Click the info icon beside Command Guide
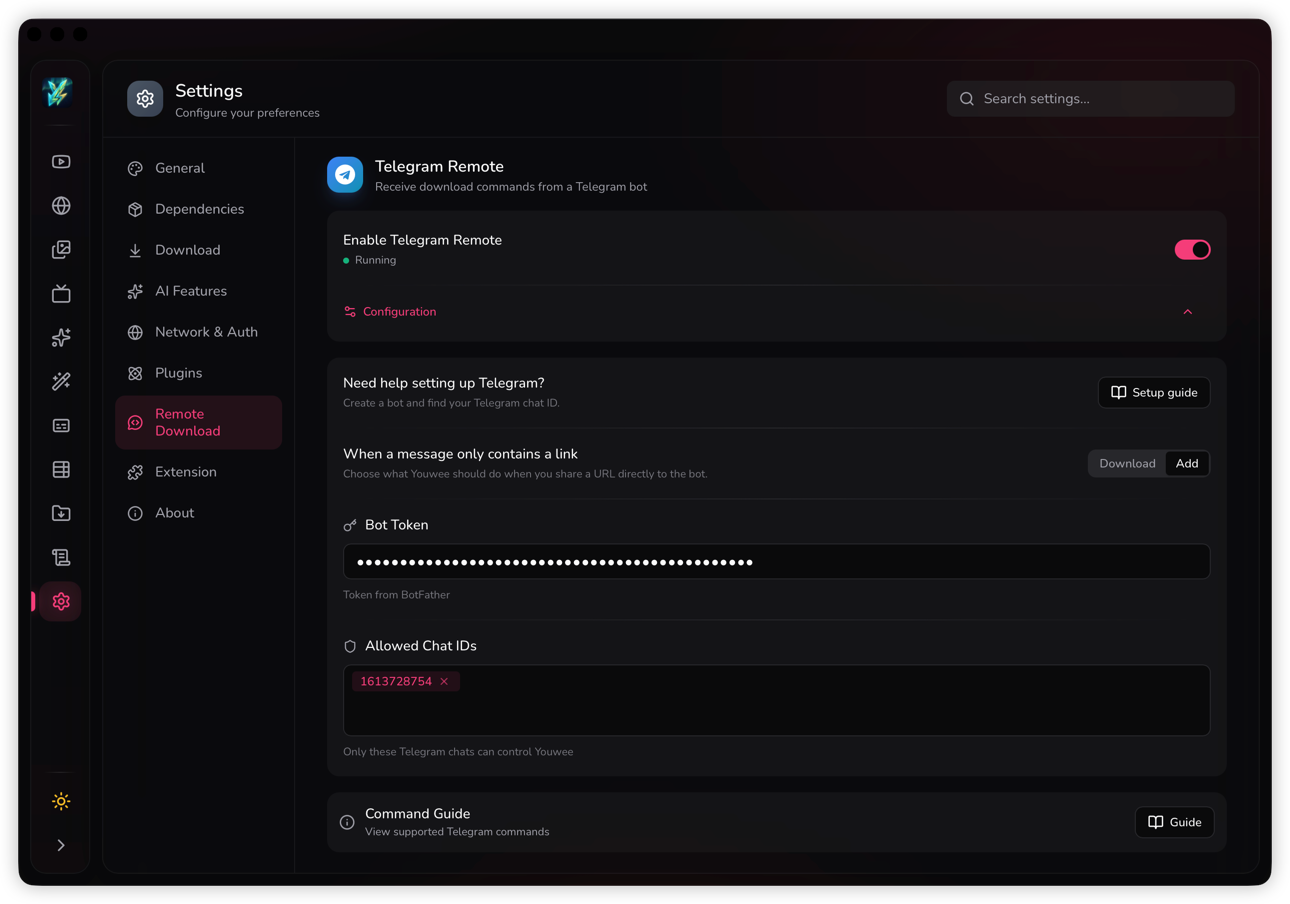Screen dimensions: 1290x904 pos(347,822)
